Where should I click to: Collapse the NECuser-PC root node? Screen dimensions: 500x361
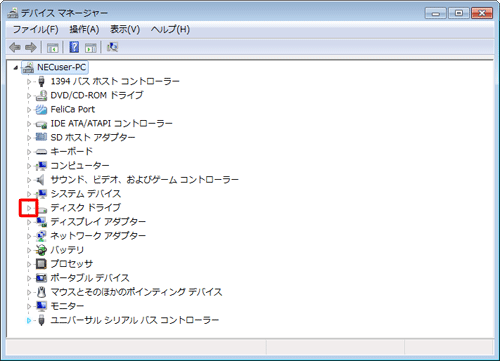coord(16,68)
